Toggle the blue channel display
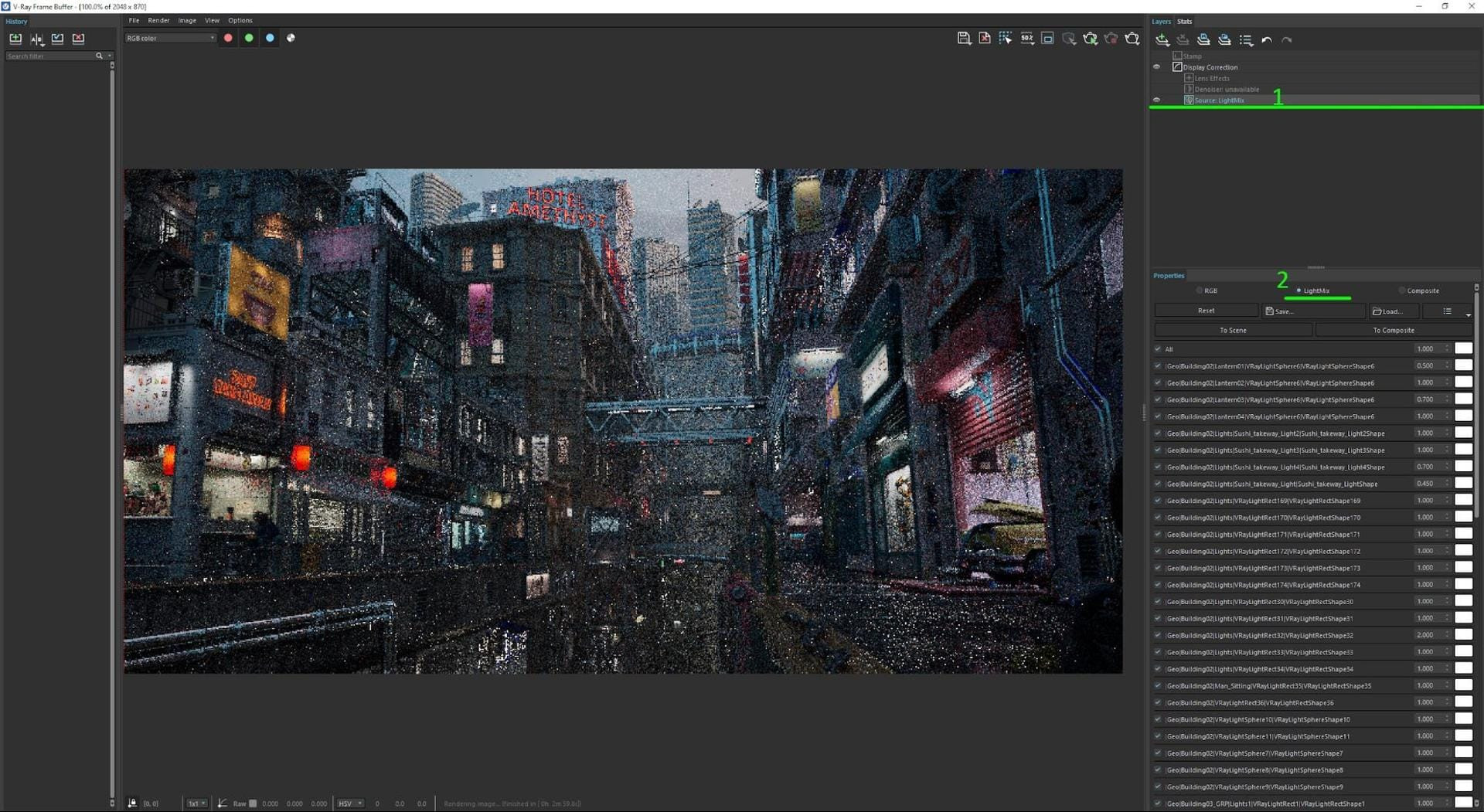 pyautogui.click(x=270, y=38)
